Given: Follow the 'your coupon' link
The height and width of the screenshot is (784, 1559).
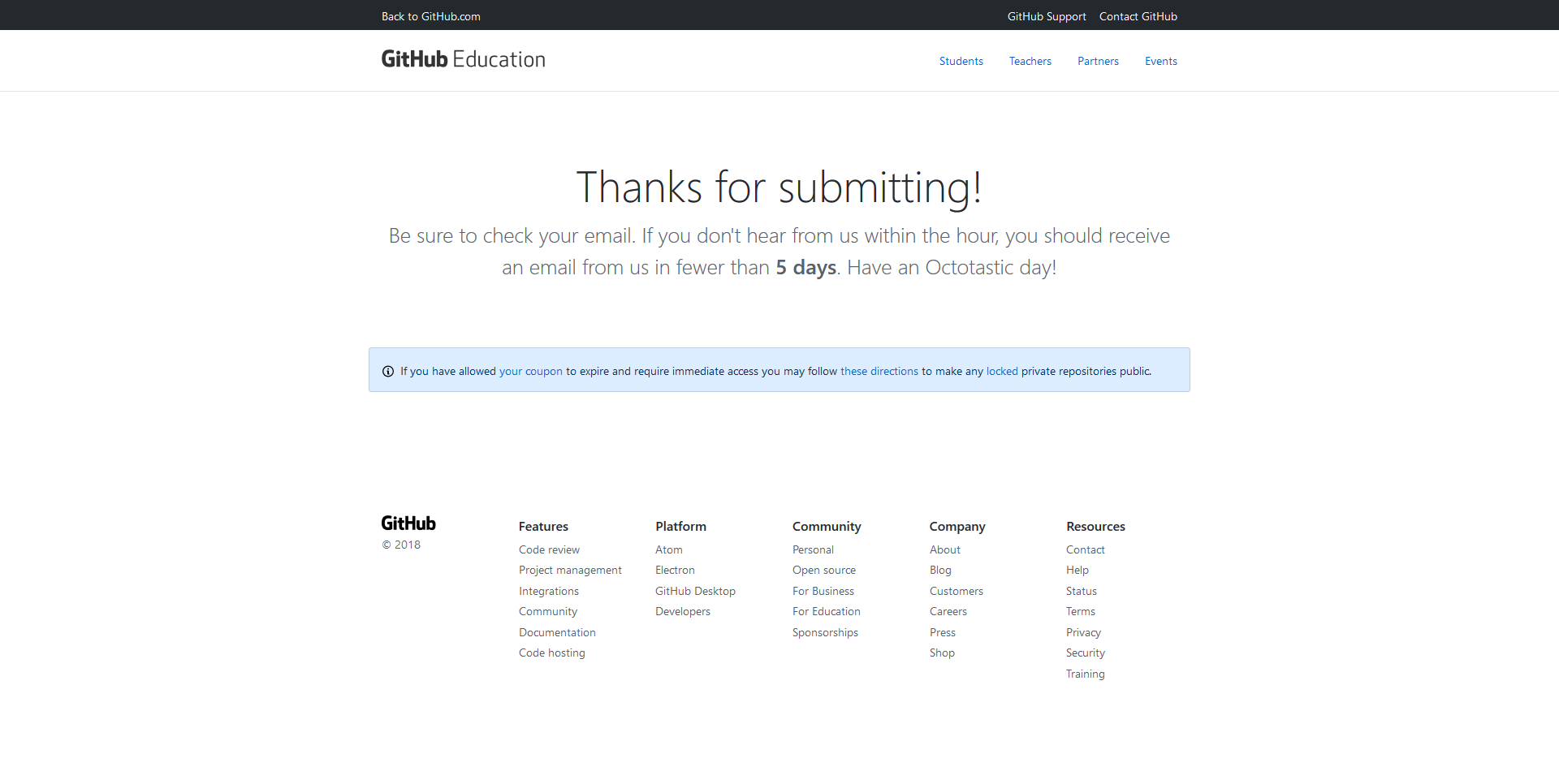Looking at the screenshot, I should click(531, 371).
